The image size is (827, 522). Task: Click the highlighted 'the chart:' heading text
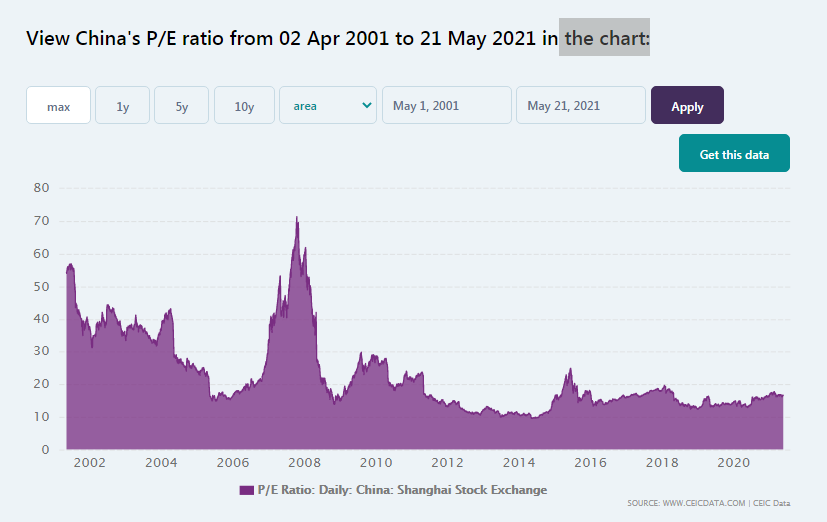[605, 38]
